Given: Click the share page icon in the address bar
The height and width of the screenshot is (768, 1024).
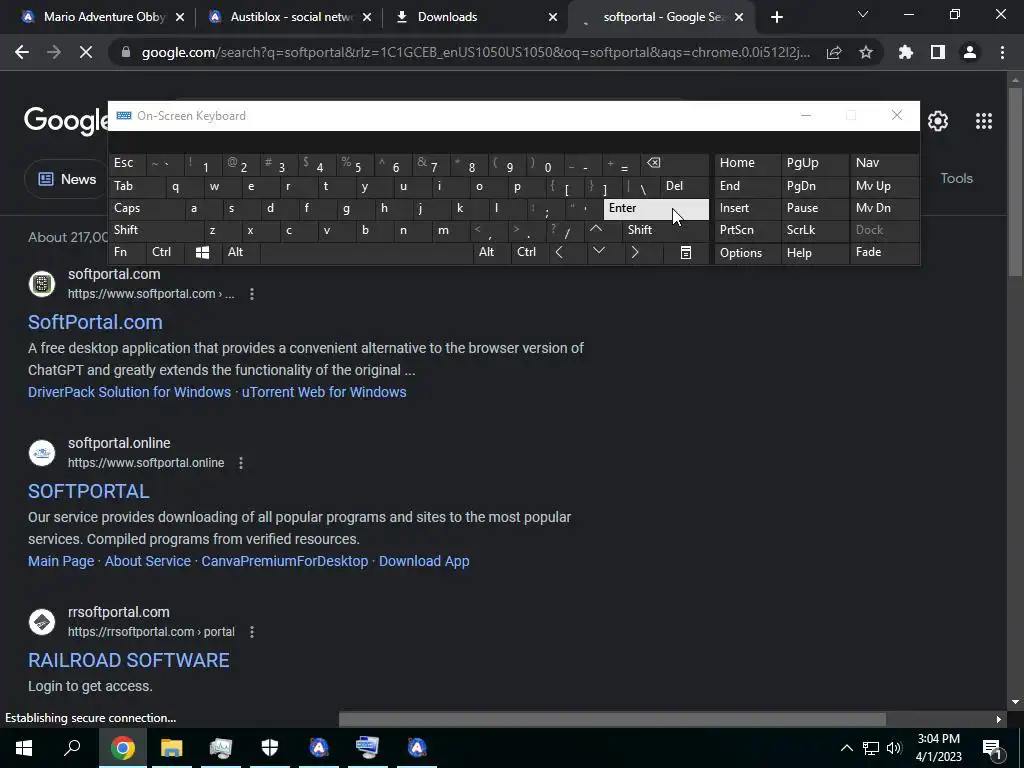Looking at the screenshot, I should [834, 52].
